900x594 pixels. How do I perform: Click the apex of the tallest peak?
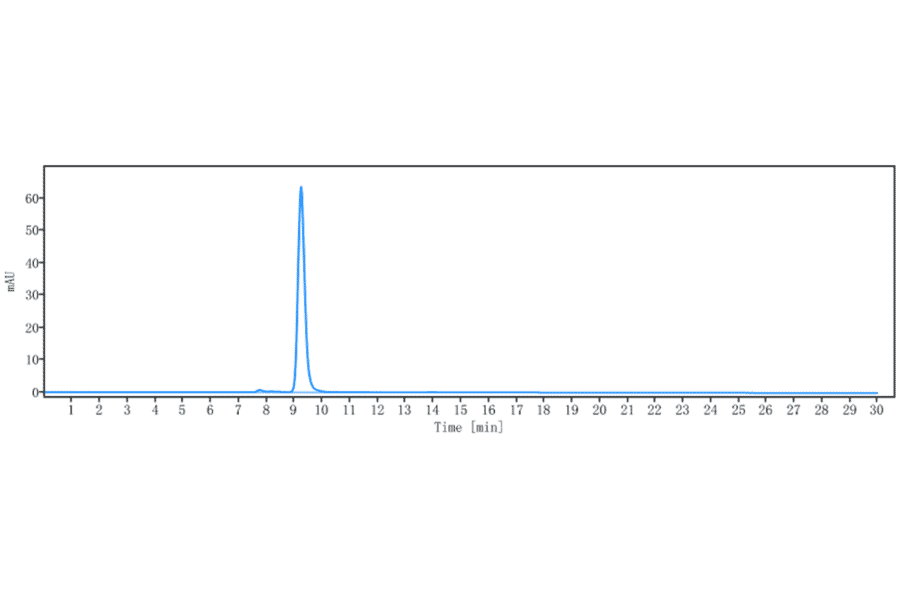[300, 186]
